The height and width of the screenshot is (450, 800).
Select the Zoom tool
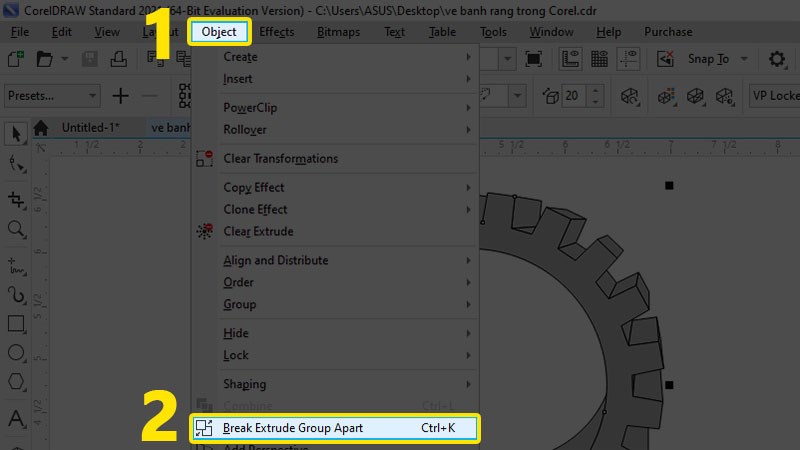coord(16,230)
